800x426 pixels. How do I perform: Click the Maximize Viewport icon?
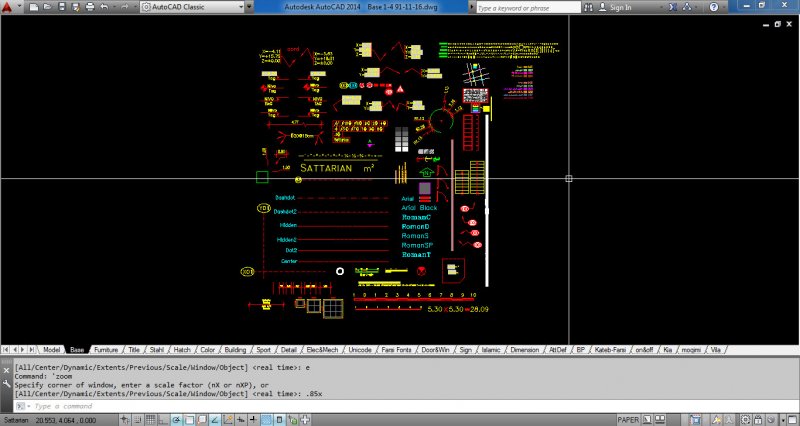click(695, 420)
